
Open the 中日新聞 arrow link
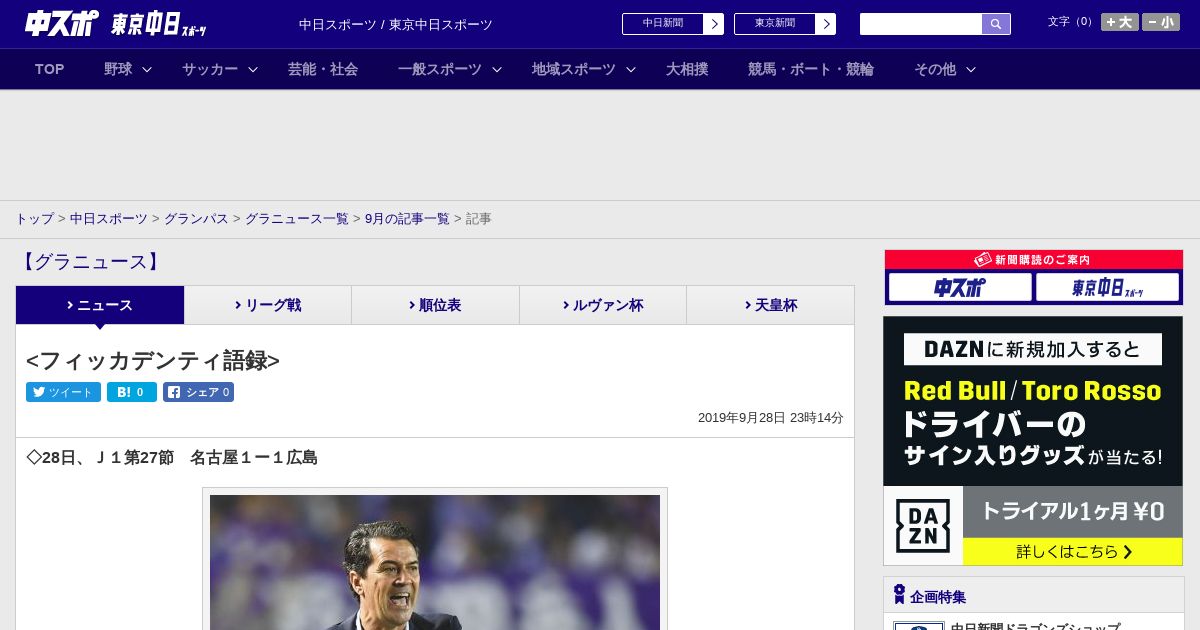point(714,24)
